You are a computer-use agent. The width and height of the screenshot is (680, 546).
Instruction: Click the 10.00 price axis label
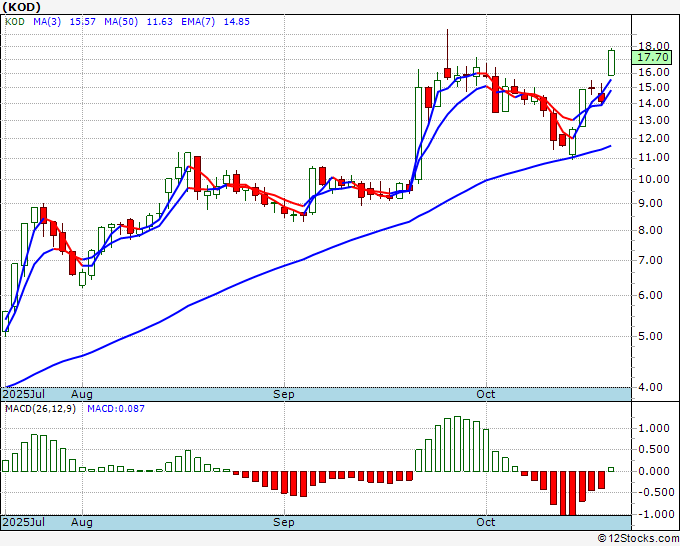(654, 179)
